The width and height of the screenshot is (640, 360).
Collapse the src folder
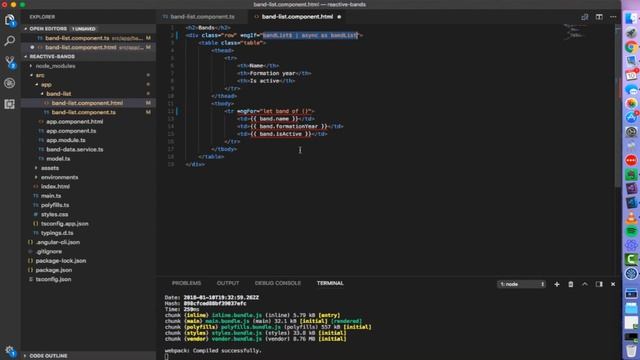pyautogui.click(x=40, y=75)
